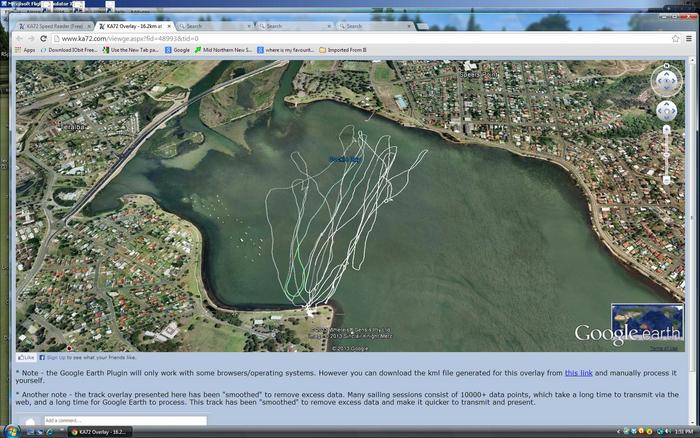
Task: Click the browser back arrow
Action: [18, 38]
